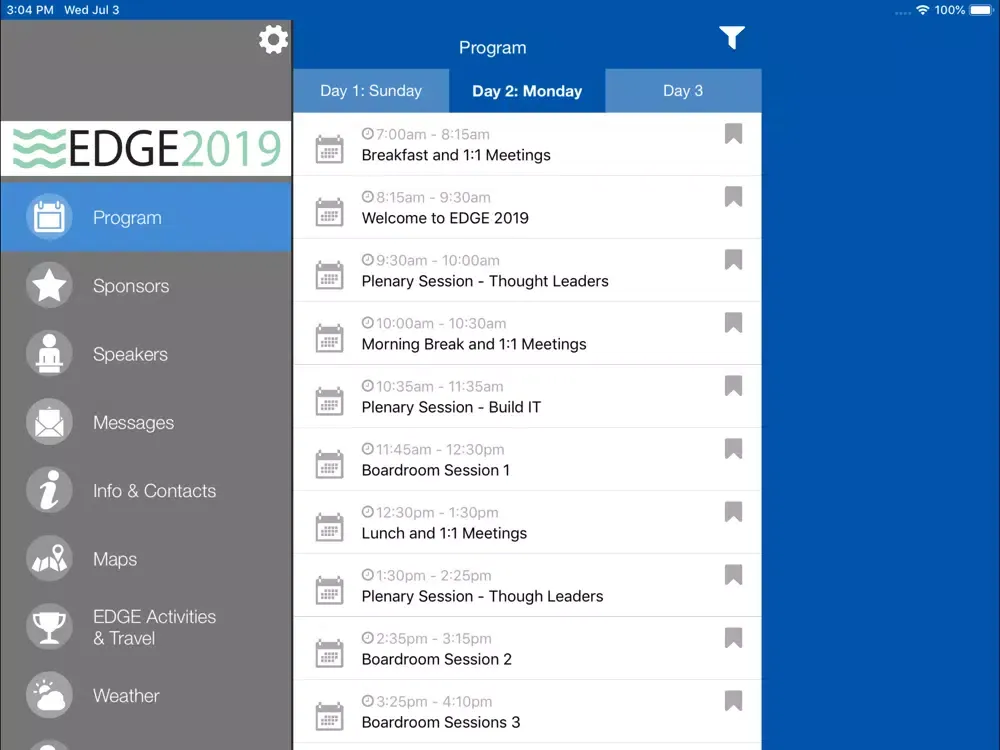Click the EDGE2019 logo banner

click(x=146, y=148)
